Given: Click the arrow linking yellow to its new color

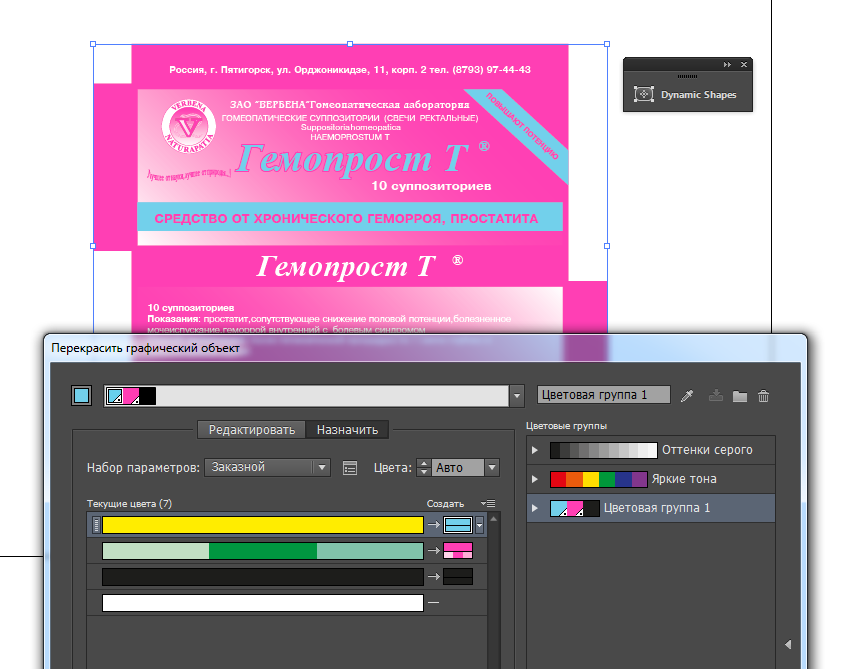Looking at the screenshot, I should pos(433,524).
